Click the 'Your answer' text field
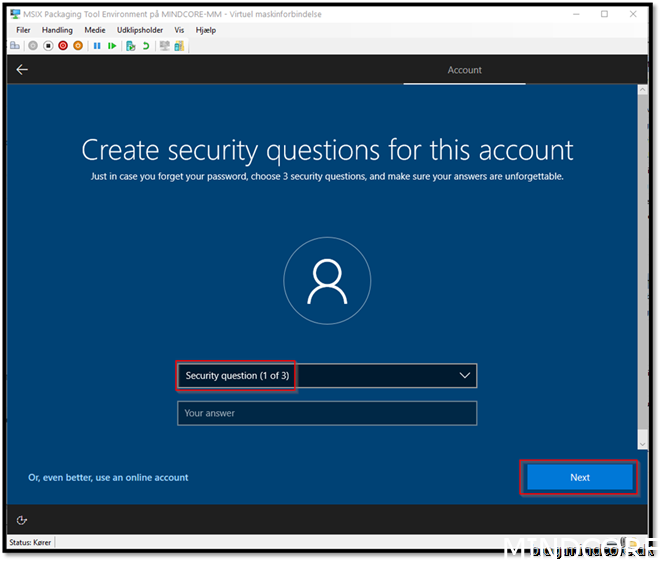This screenshot has height=561, width=661. [326, 413]
